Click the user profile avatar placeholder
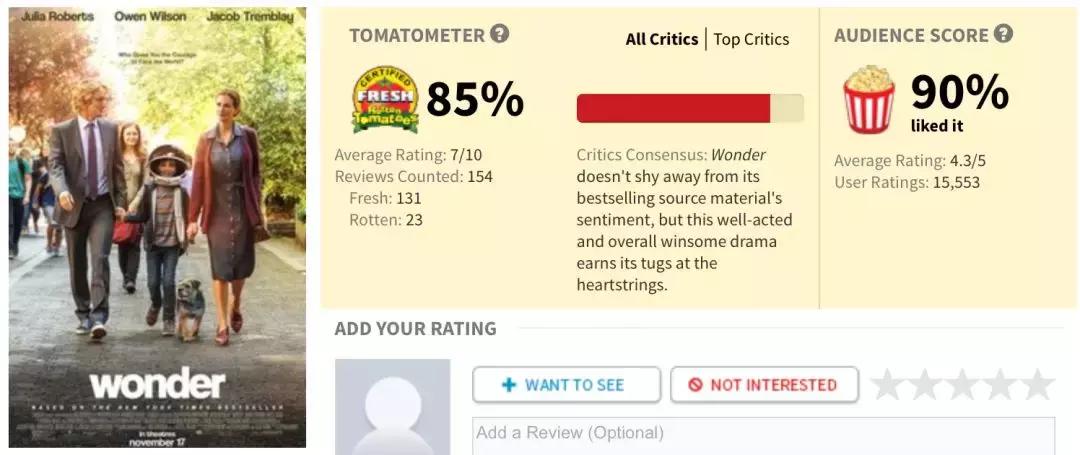 point(392,407)
